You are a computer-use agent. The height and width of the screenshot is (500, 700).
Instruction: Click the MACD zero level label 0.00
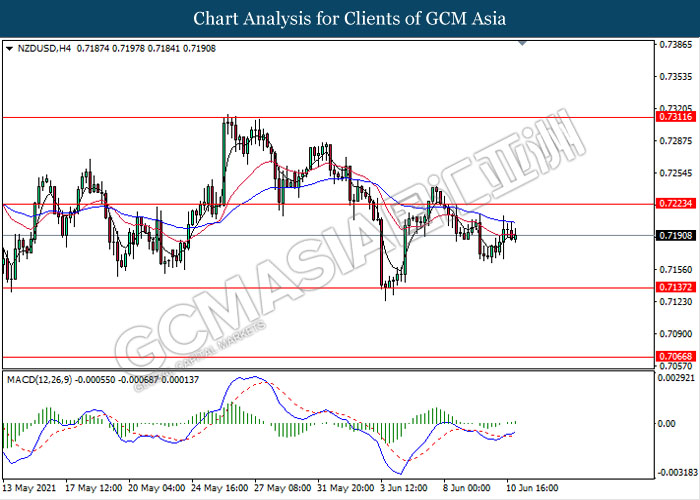click(667, 423)
